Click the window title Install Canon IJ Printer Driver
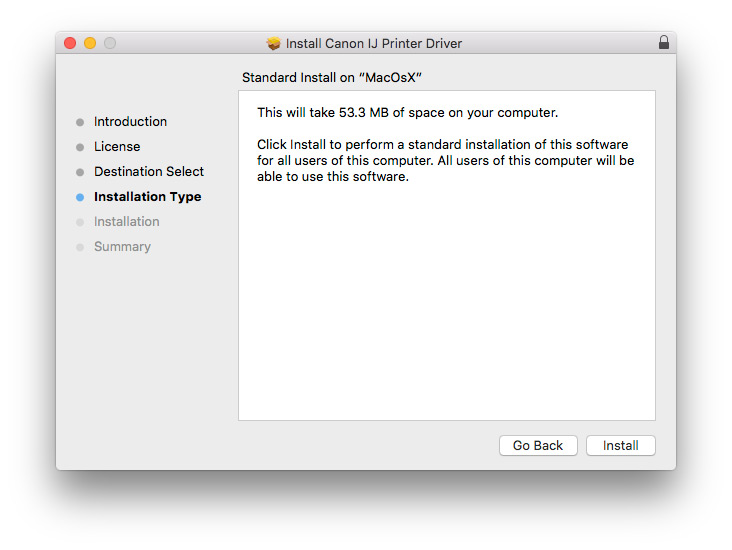 tap(373, 43)
